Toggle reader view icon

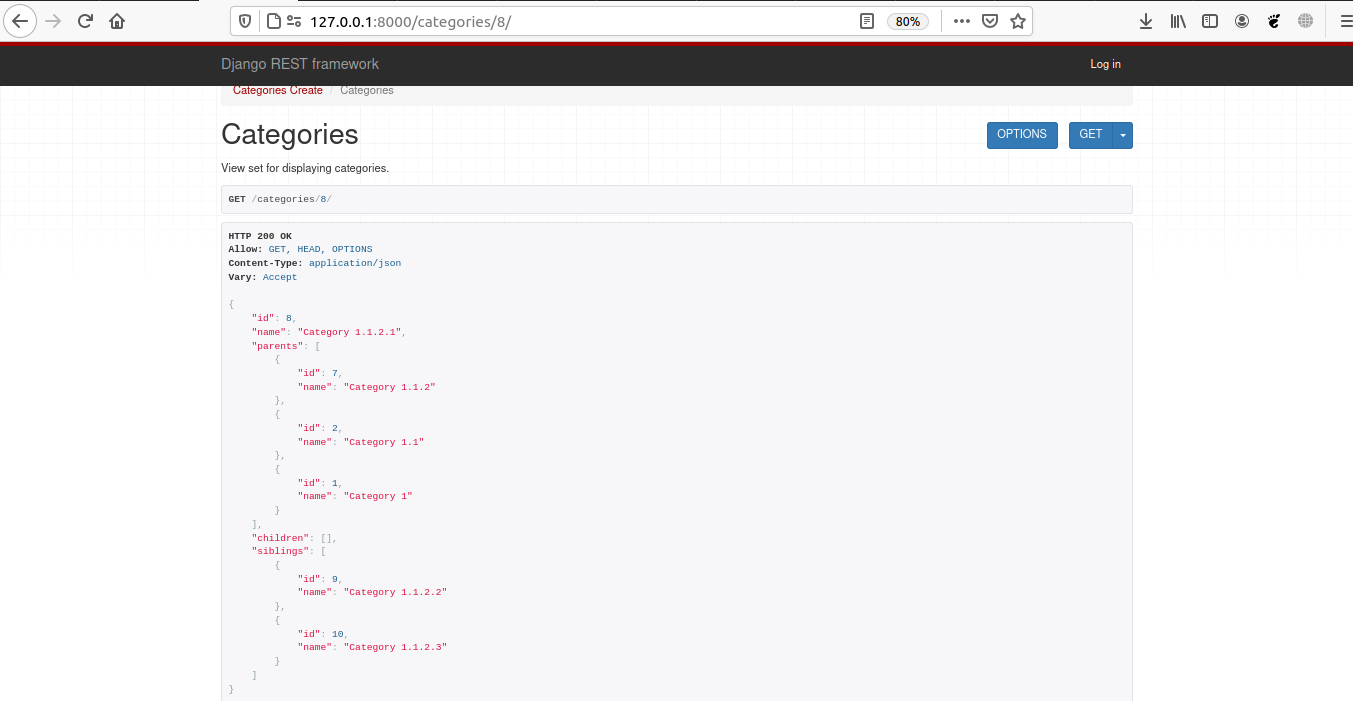point(867,21)
